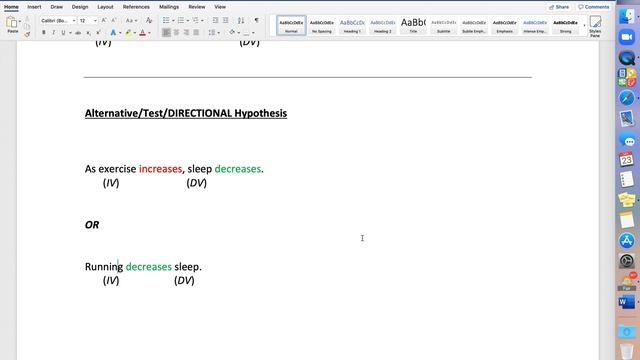Apply the red font color
640x360 pixels.
(142, 33)
